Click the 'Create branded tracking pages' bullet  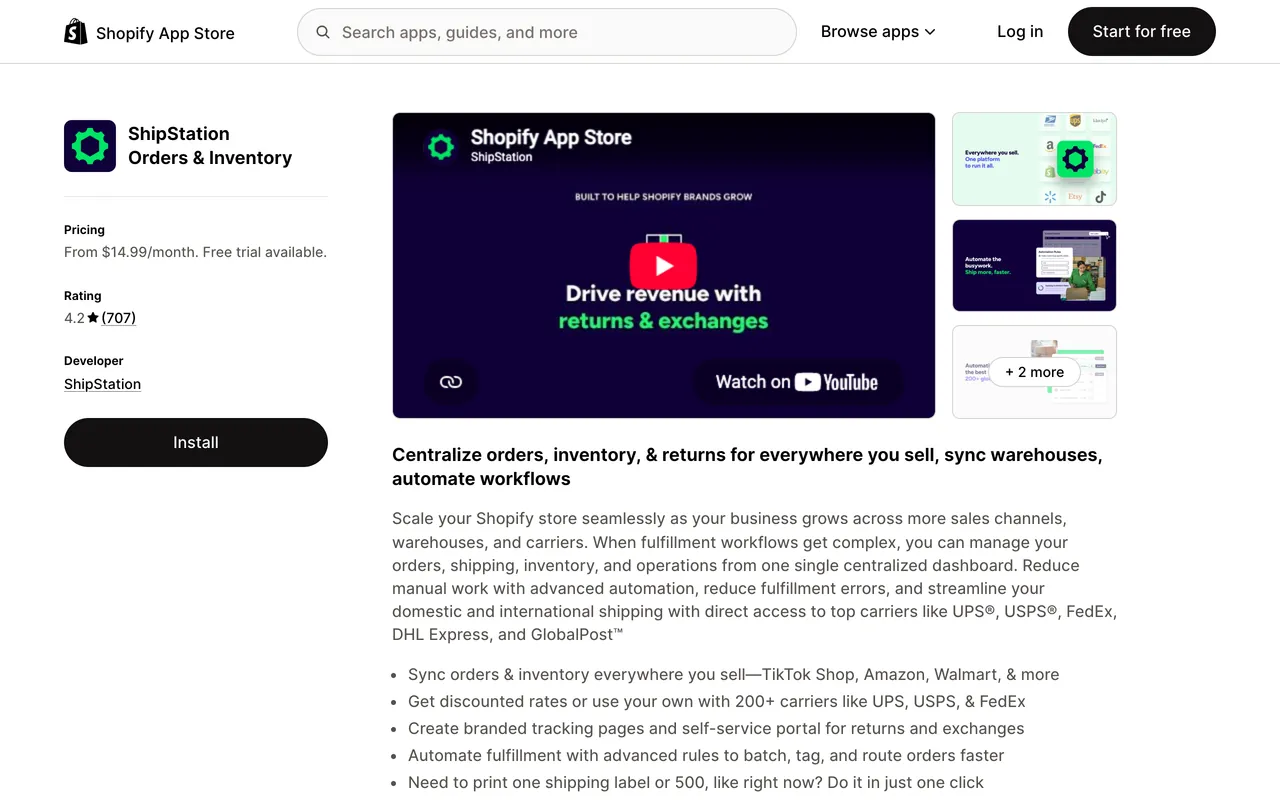click(x=716, y=729)
